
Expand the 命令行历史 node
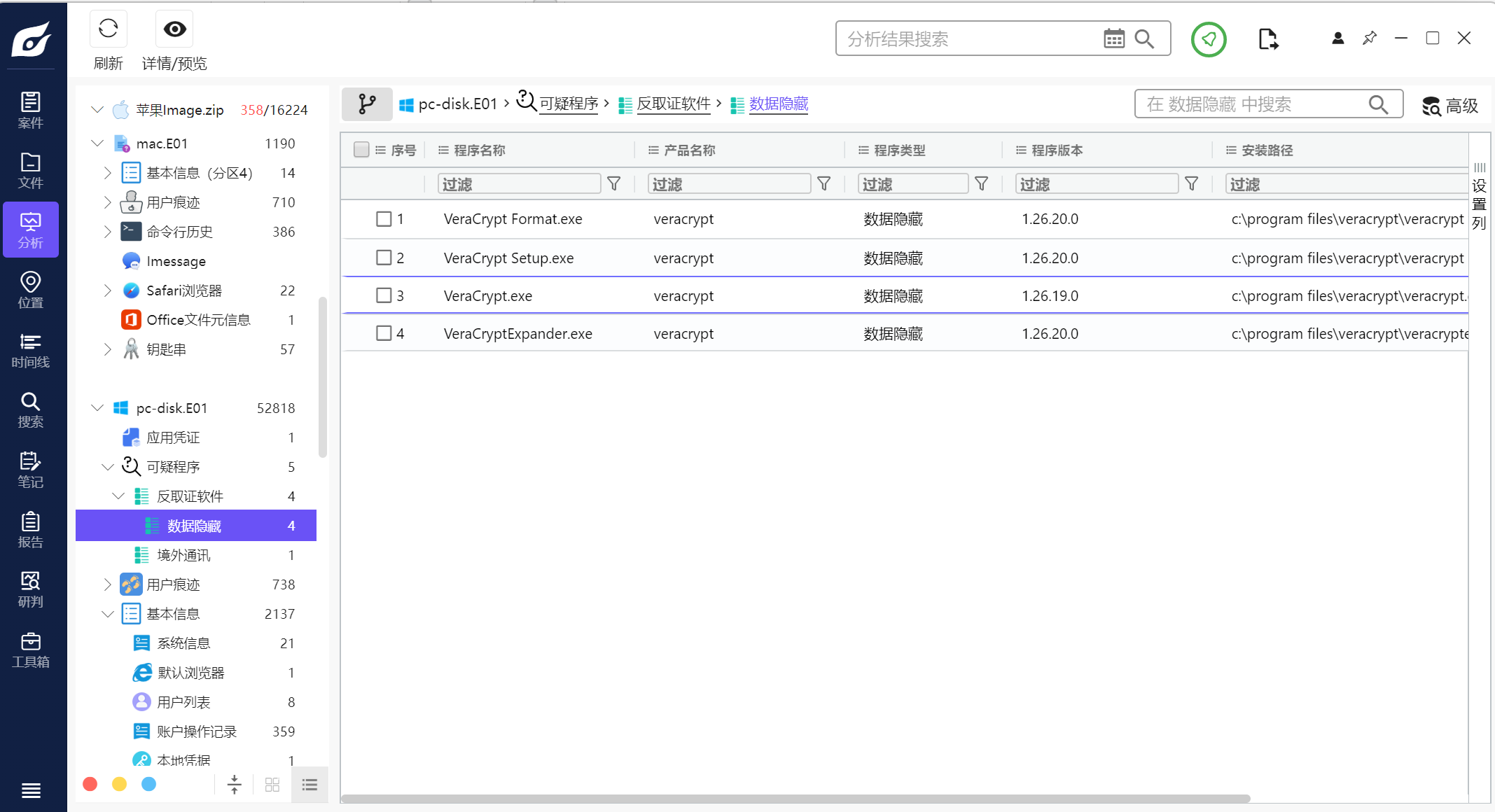pyautogui.click(x=107, y=232)
